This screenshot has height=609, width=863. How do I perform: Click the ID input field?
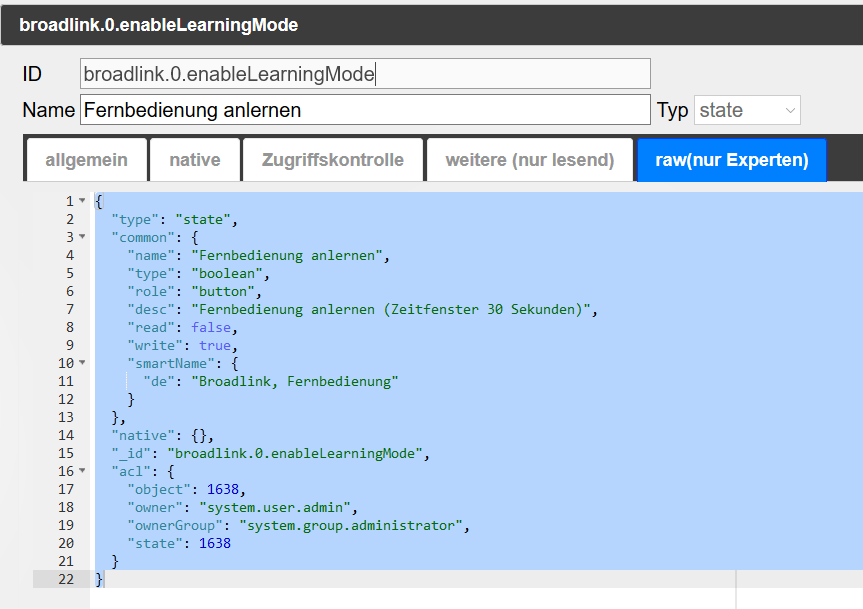click(x=365, y=74)
